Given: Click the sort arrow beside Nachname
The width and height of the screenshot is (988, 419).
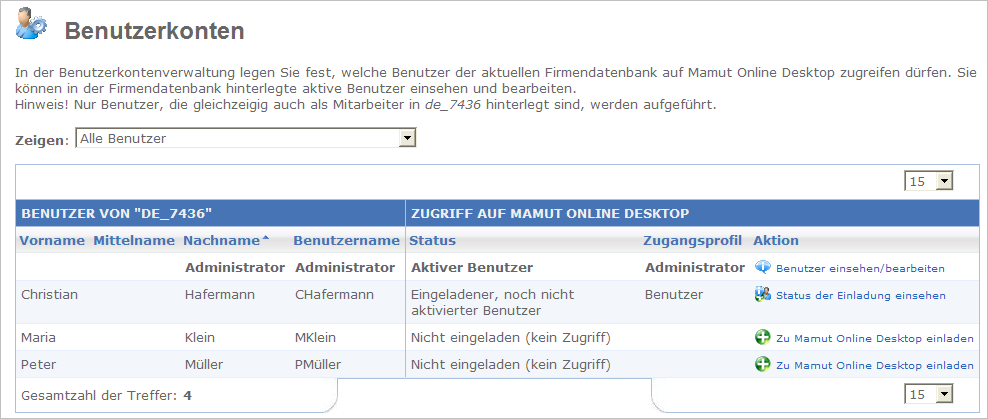Looking at the screenshot, I should (265, 238).
